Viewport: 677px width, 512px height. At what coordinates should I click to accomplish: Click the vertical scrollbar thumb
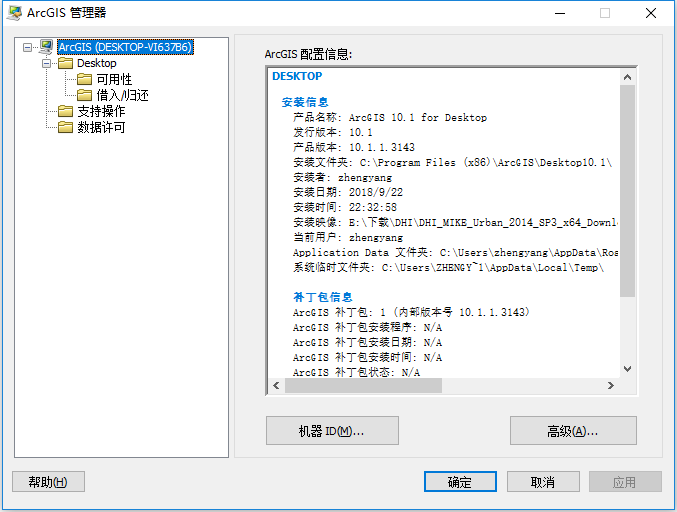(x=627, y=191)
